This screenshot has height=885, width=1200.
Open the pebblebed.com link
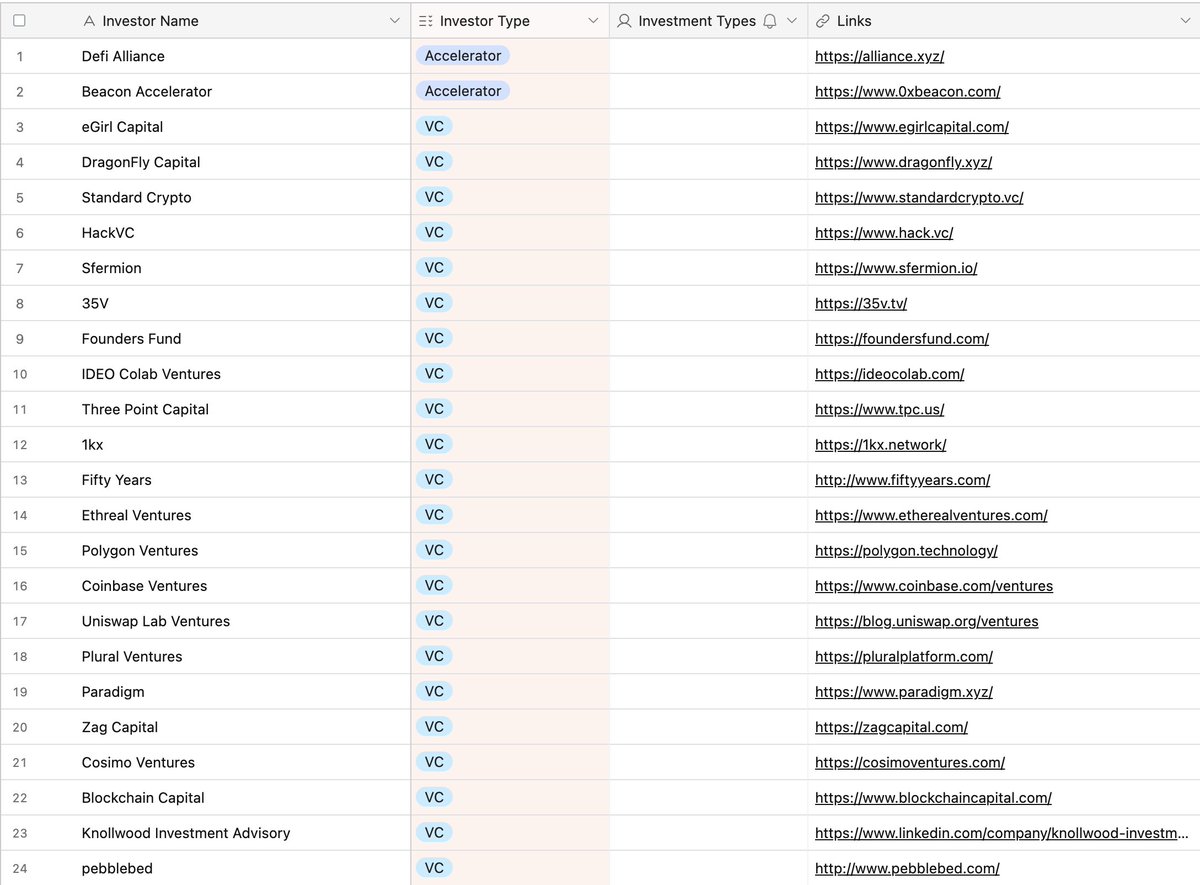(x=907, y=869)
